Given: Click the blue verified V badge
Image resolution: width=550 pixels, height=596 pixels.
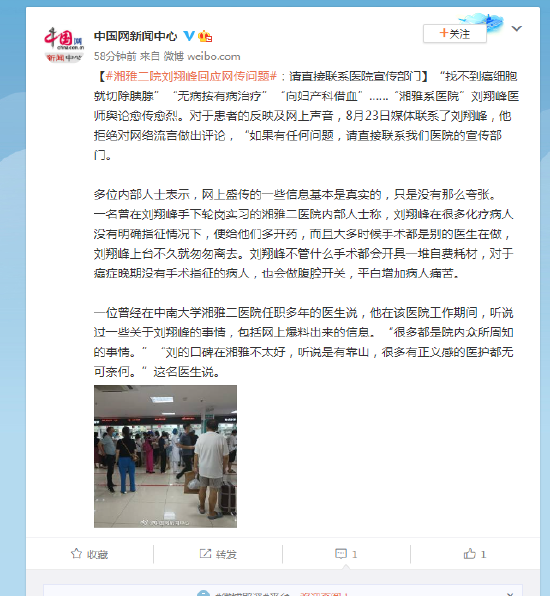Looking at the screenshot, I should click(x=189, y=36).
